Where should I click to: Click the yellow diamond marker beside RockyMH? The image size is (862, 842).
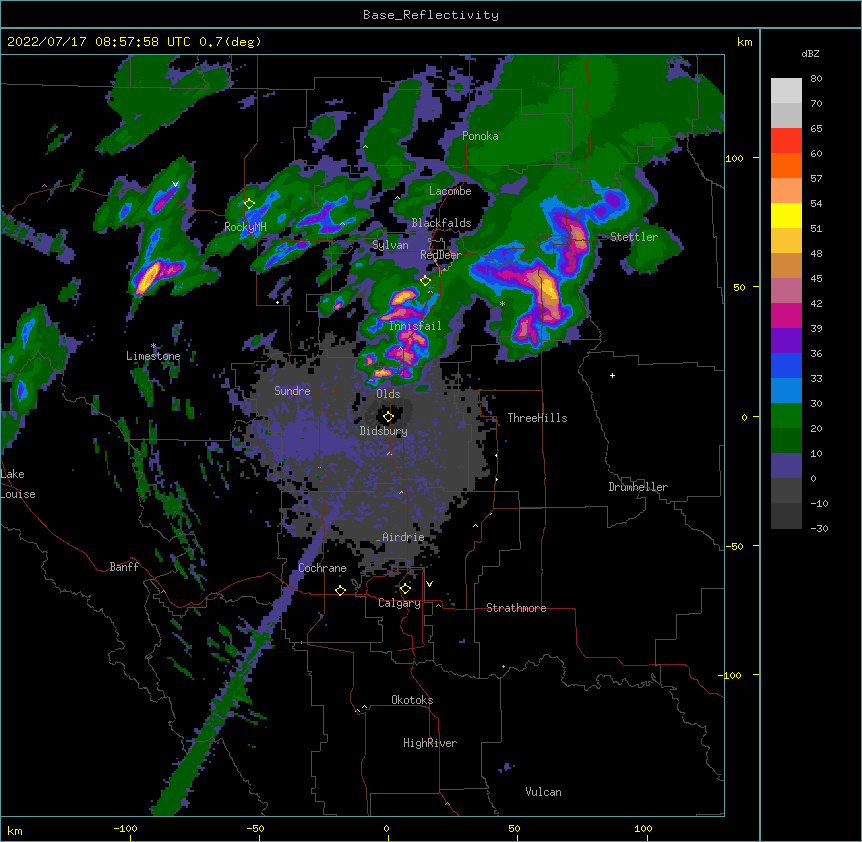(249, 204)
